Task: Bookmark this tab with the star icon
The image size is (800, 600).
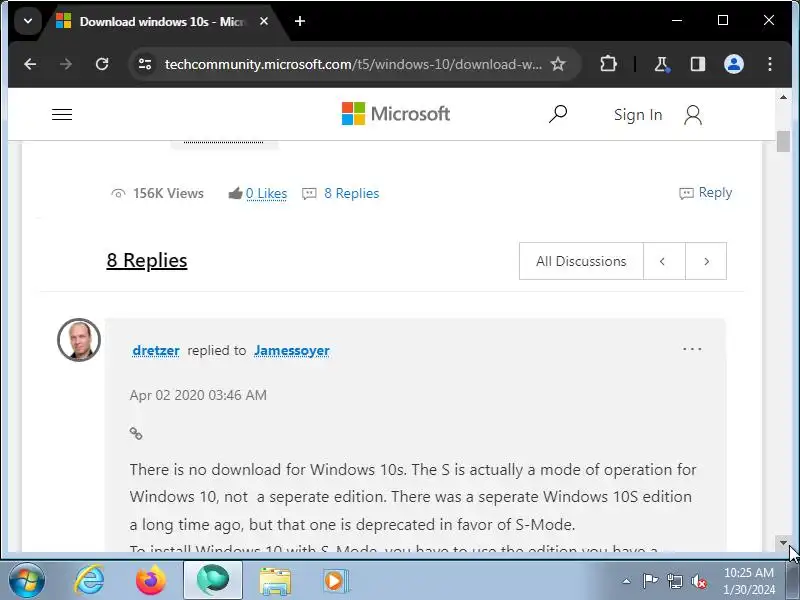Action: click(x=558, y=64)
